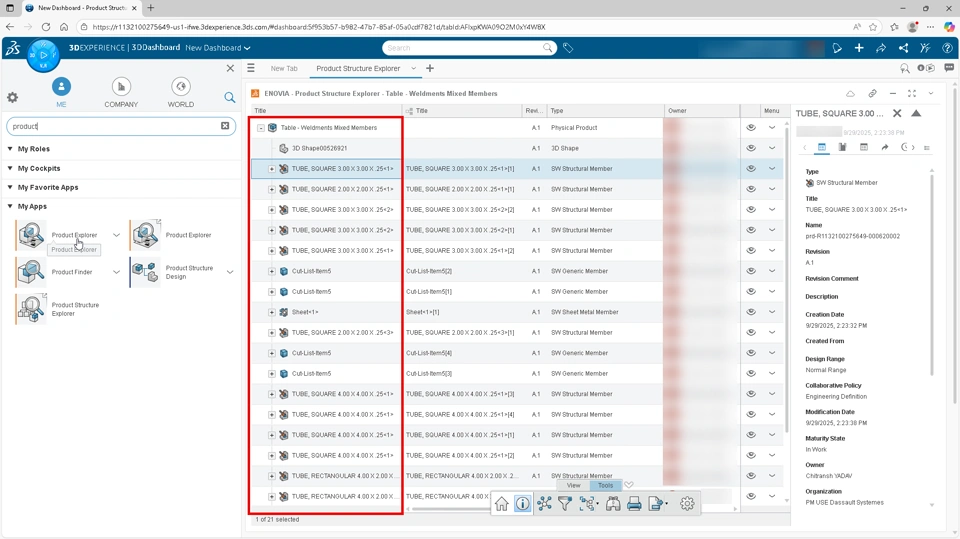960x539 pixels.
Task: Toggle eye for Cut-List-Item5[2] row
Action: click(x=751, y=271)
